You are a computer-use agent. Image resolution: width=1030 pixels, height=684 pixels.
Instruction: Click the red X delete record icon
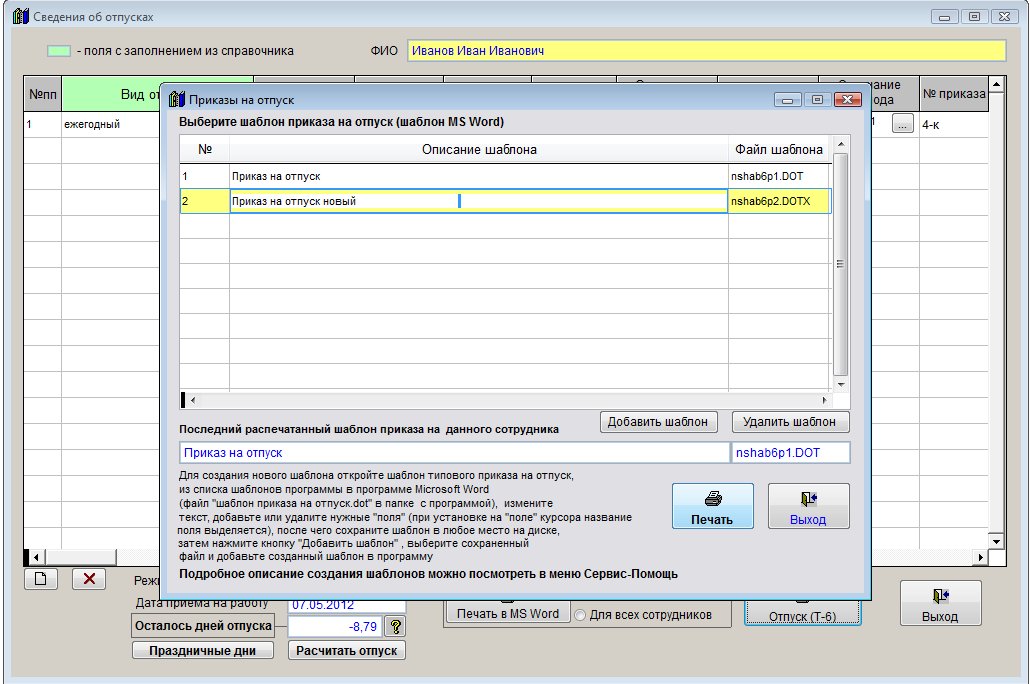point(89,579)
